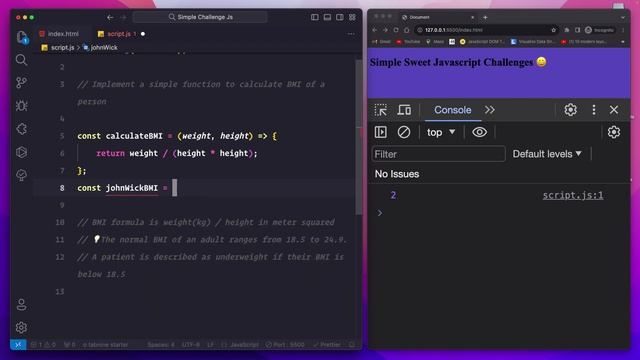Open the Maps bookmark
This screenshot has height=360, width=640.
pos(435,42)
